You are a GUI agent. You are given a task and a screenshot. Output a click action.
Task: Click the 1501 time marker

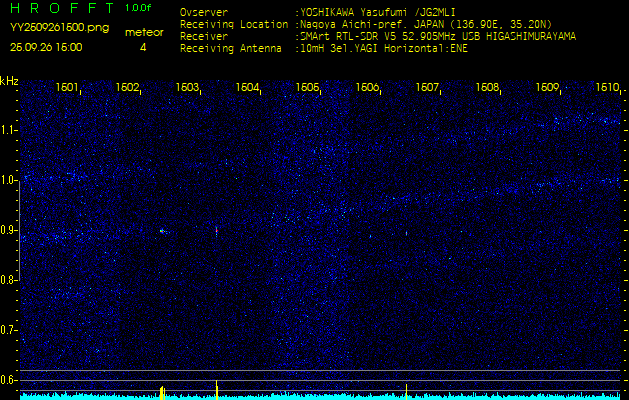[67, 87]
